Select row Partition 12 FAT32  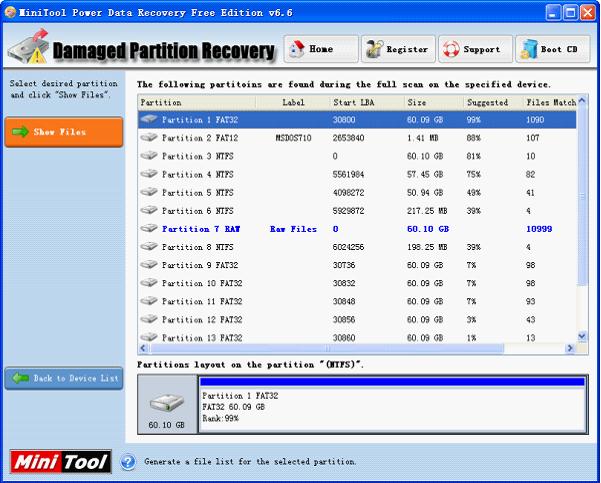[357, 319]
